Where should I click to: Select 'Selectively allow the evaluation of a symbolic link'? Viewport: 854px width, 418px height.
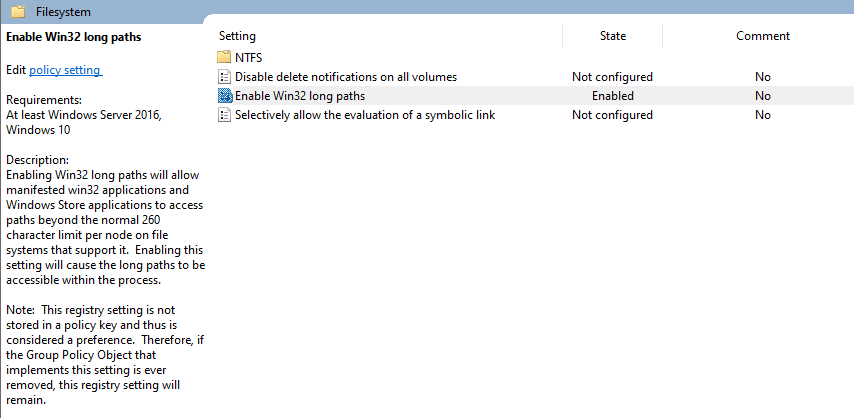pos(365,115)
